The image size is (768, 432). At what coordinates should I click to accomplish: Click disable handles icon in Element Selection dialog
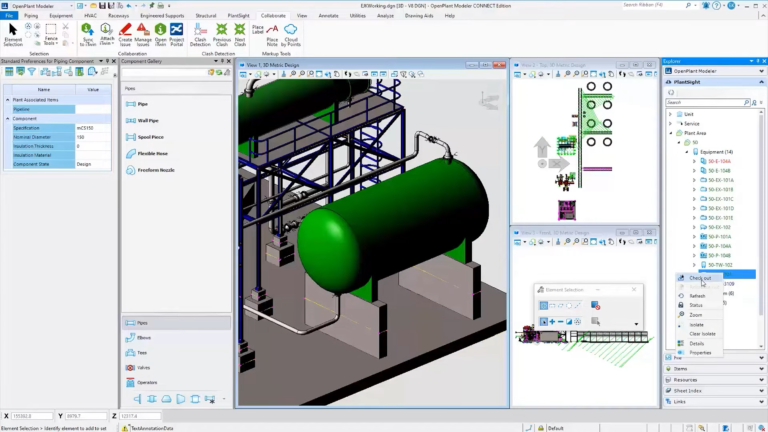[x=596, y=306]
